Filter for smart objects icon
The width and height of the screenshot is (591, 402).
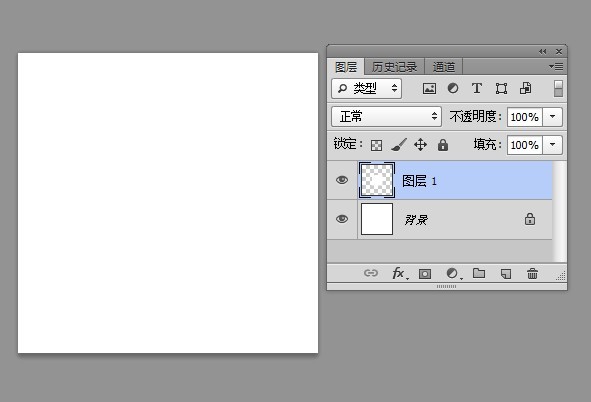coord(525,89)
